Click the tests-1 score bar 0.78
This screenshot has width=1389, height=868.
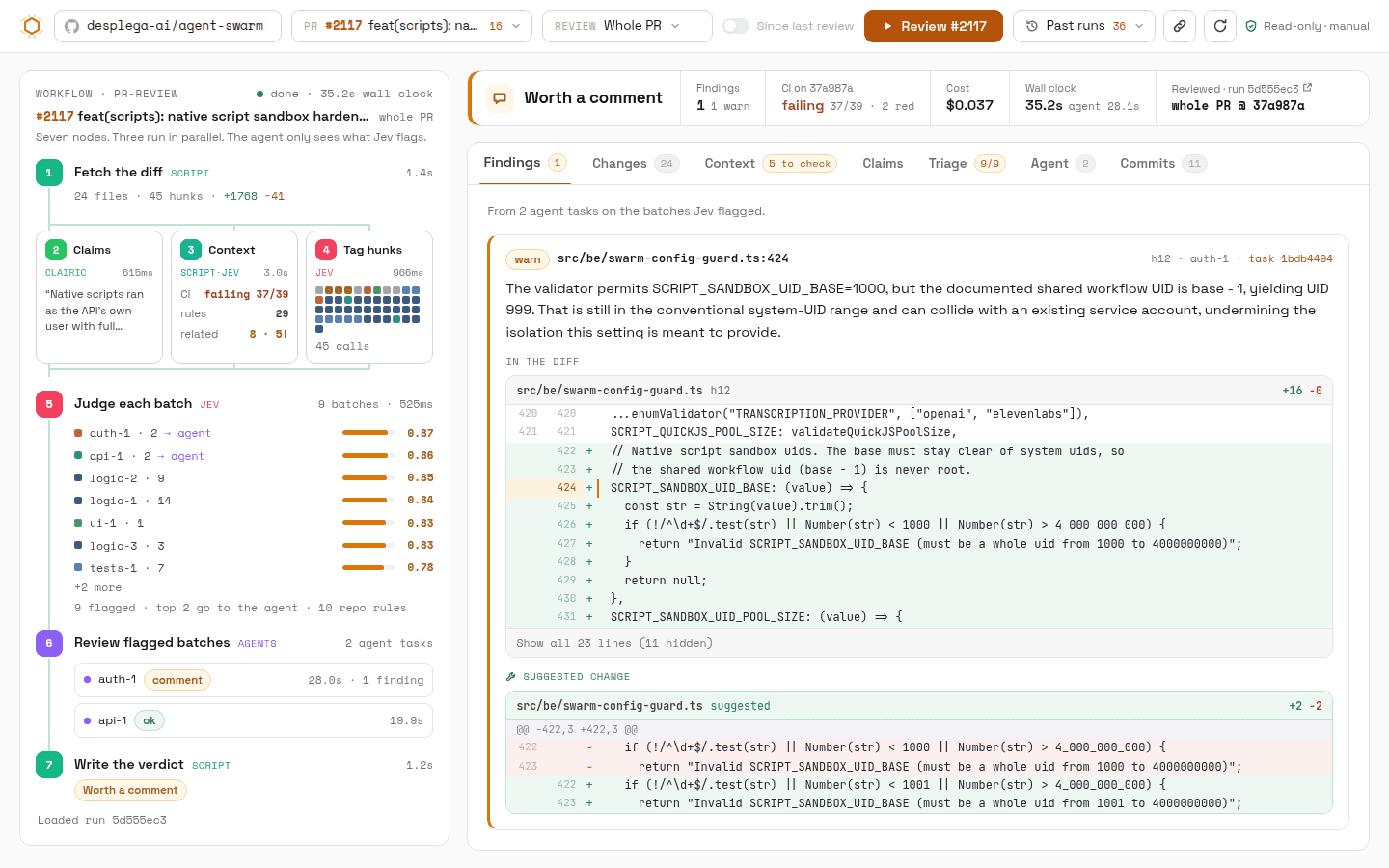click(x=368, y=567)
